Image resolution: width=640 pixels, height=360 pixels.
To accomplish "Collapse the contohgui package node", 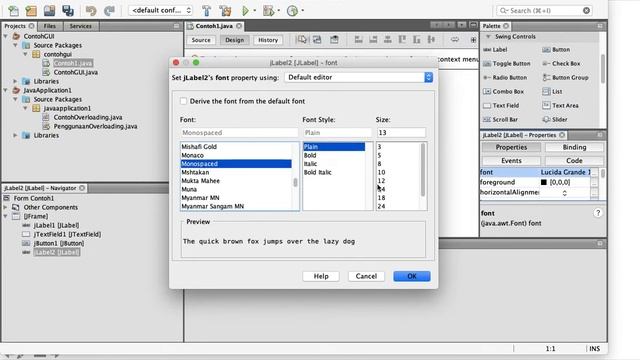I will [25, 54].
